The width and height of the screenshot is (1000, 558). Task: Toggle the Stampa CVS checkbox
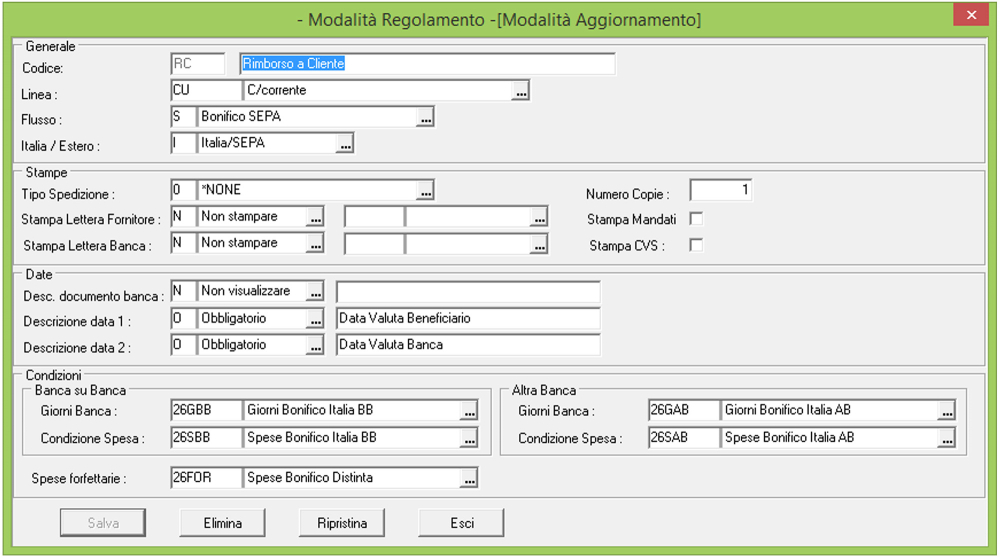point(696,245)
